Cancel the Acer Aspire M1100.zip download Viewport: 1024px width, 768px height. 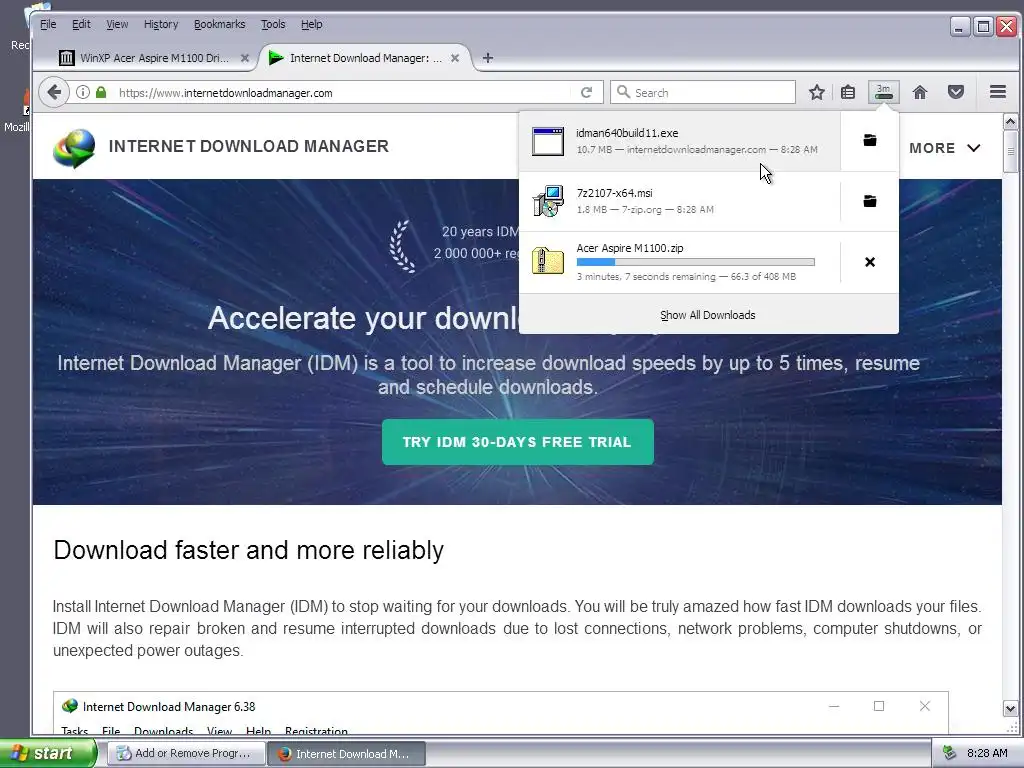[x=870, y=262]
